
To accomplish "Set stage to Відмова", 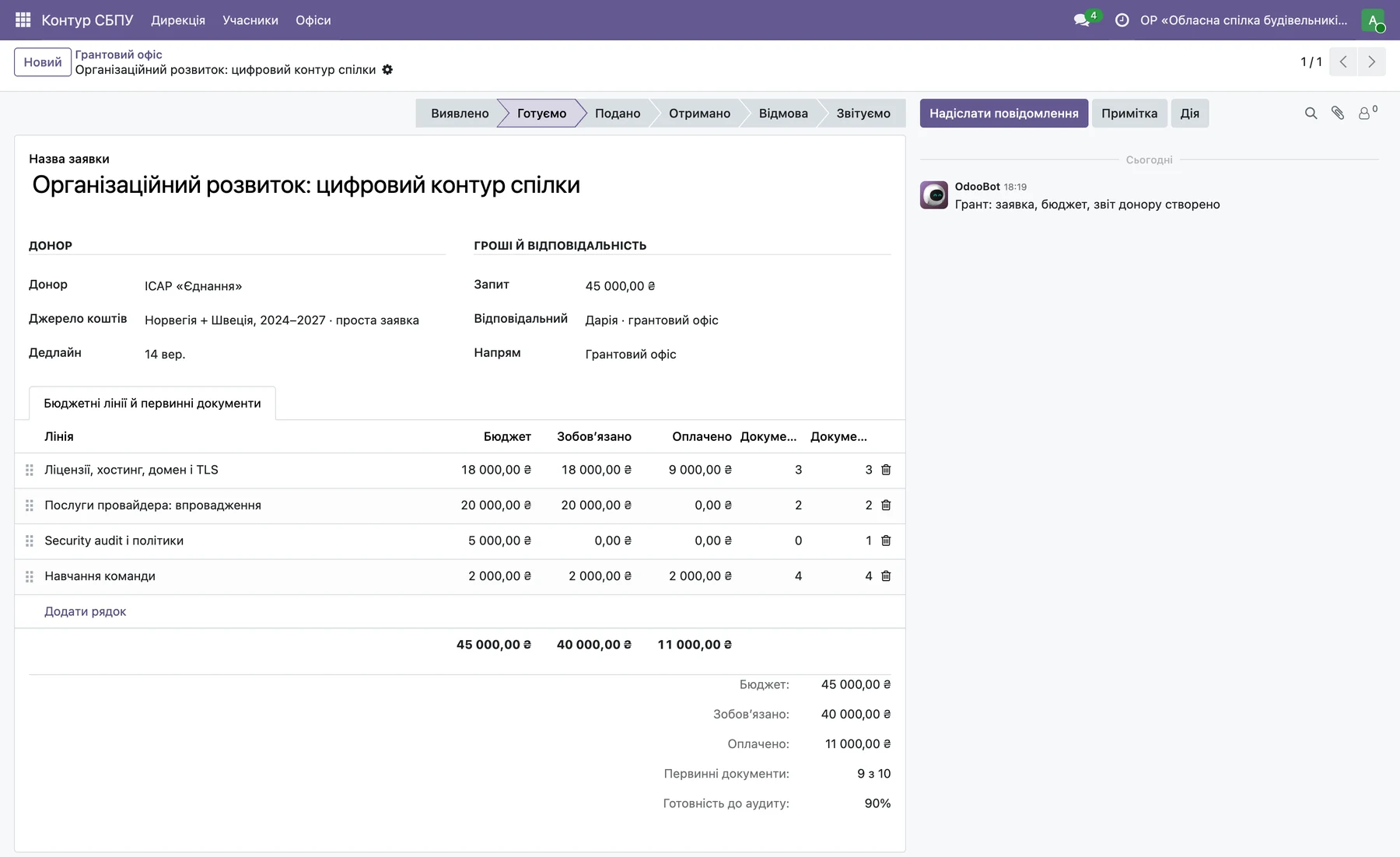I will tap(783, 114).
